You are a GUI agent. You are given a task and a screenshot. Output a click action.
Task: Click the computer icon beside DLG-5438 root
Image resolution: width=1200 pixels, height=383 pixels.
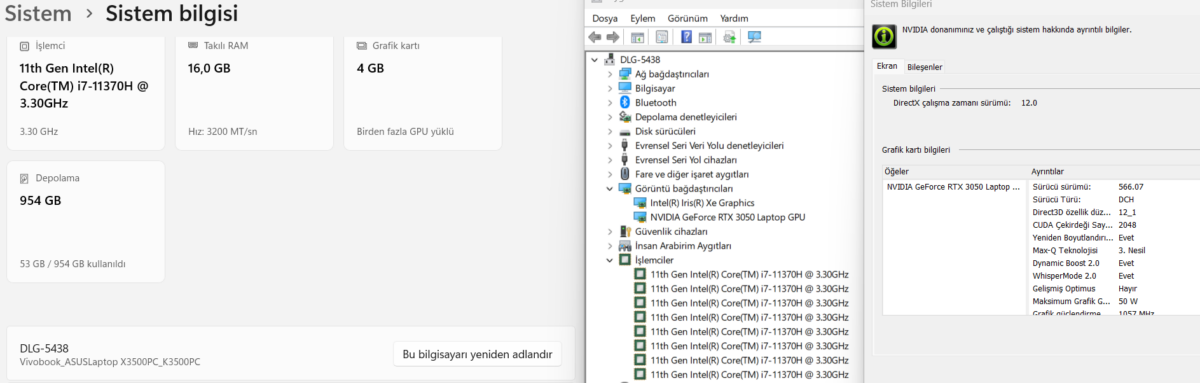610,60
